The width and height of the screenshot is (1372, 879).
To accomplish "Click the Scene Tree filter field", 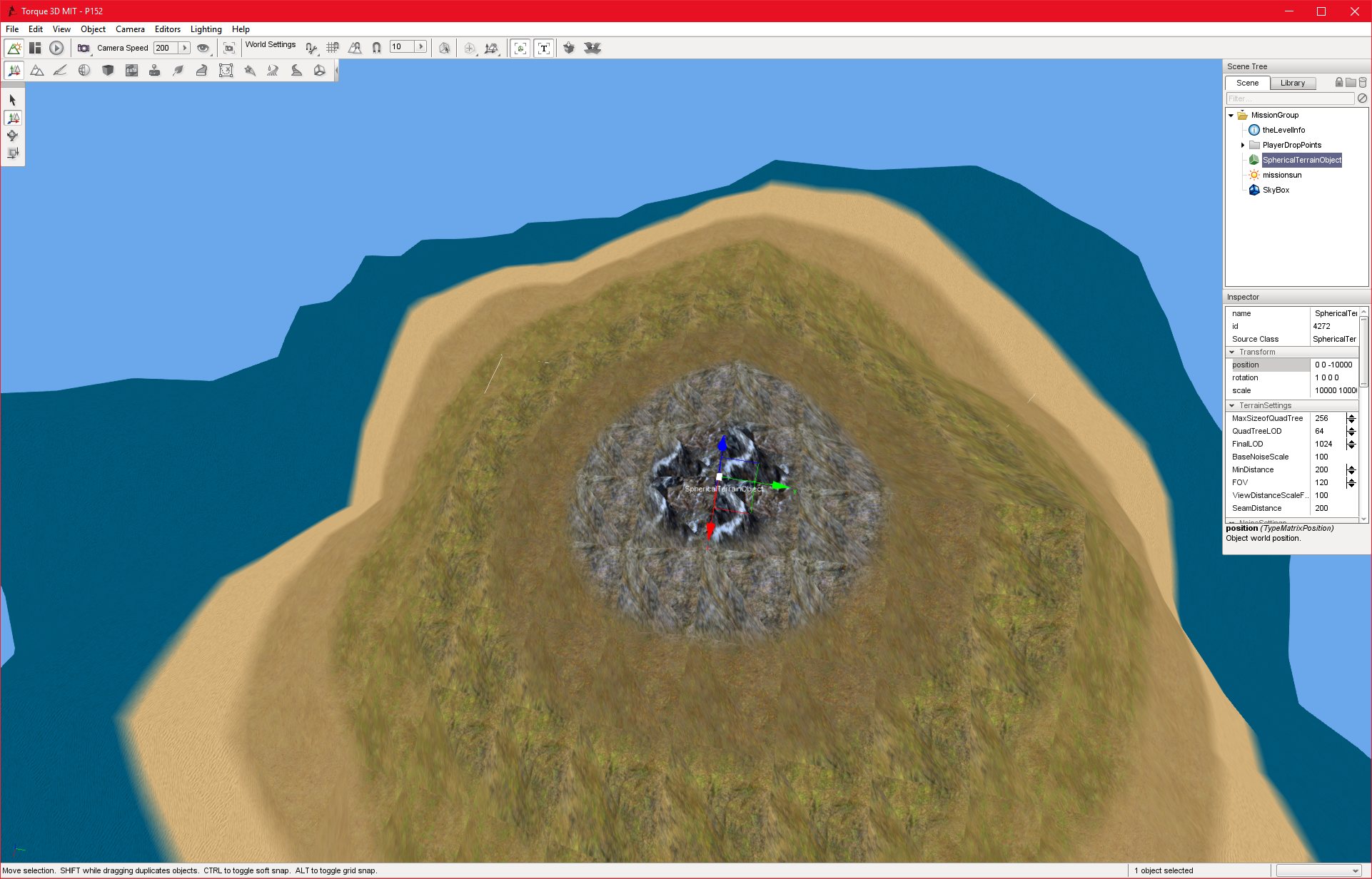I will click(1289, 98).
